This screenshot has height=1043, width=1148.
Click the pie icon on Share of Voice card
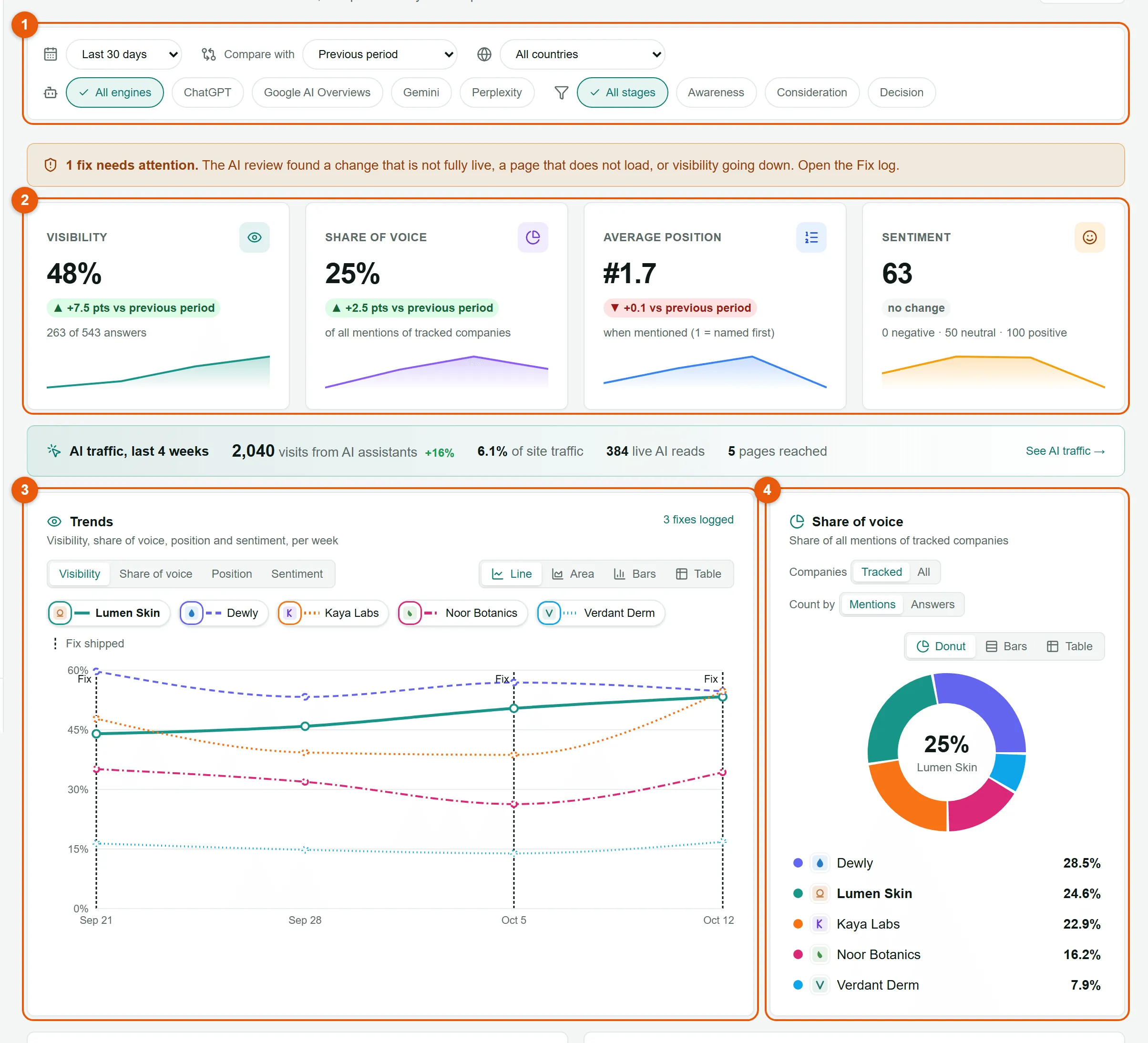(x=533, y=237)
